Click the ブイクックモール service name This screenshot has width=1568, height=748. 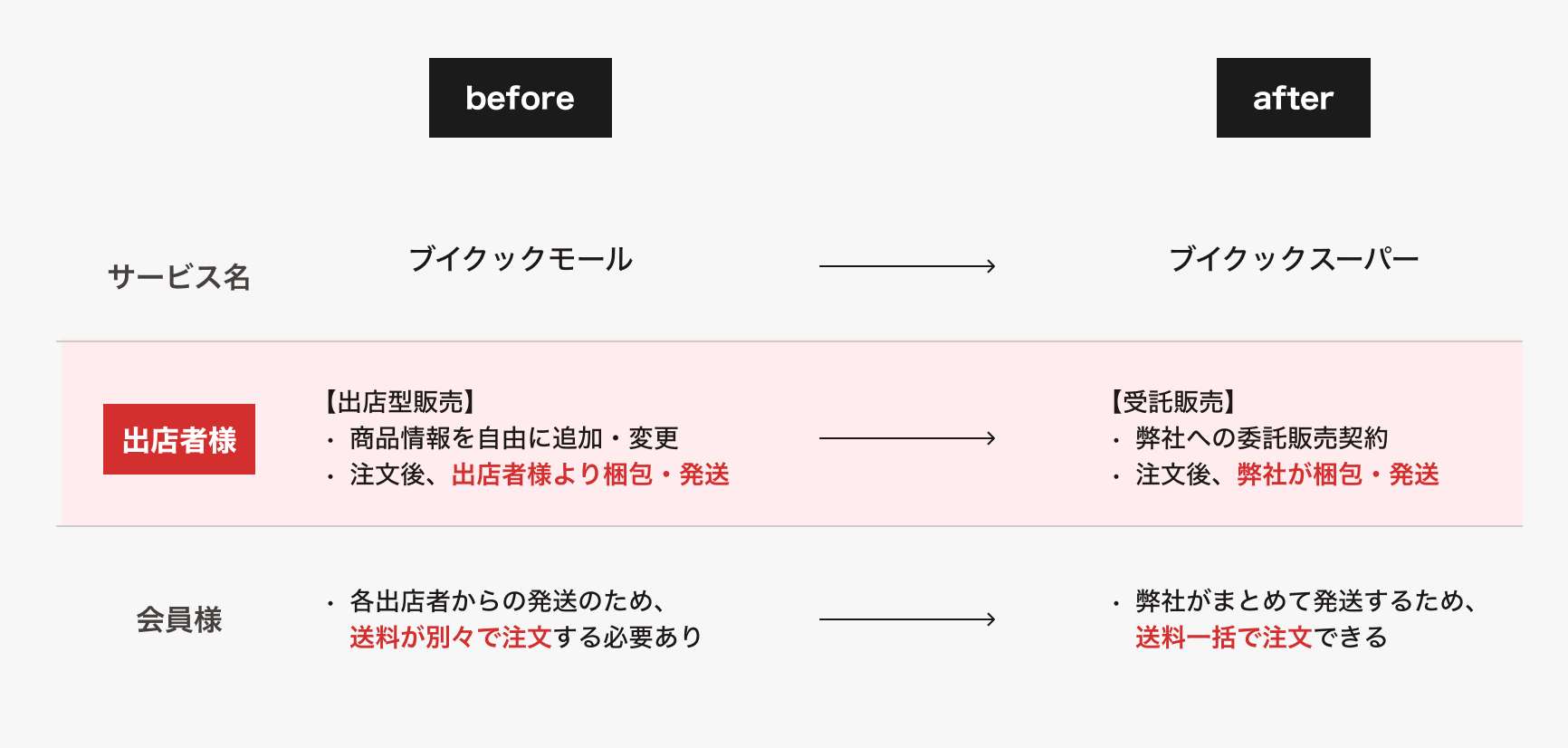(521, 259)
